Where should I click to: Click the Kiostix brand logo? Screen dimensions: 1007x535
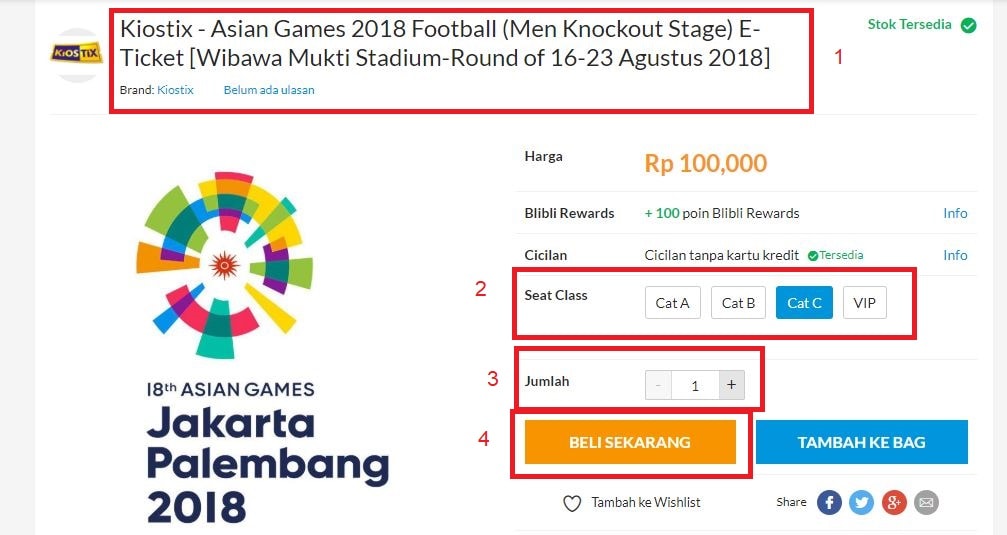[76, 53]
